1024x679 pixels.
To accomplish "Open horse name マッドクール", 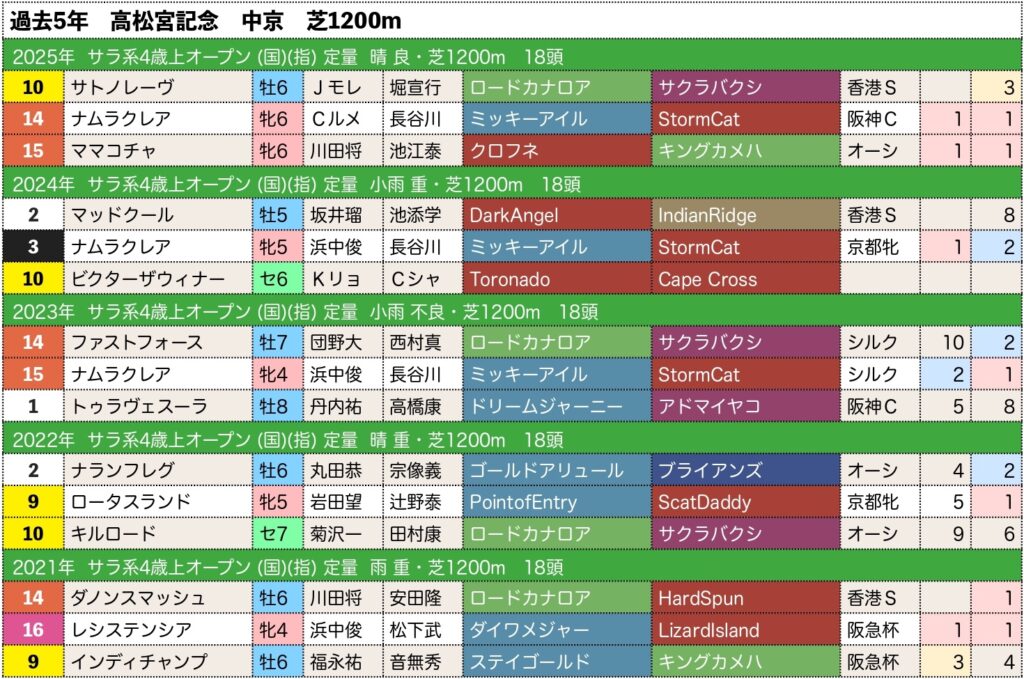I will 156,216.
